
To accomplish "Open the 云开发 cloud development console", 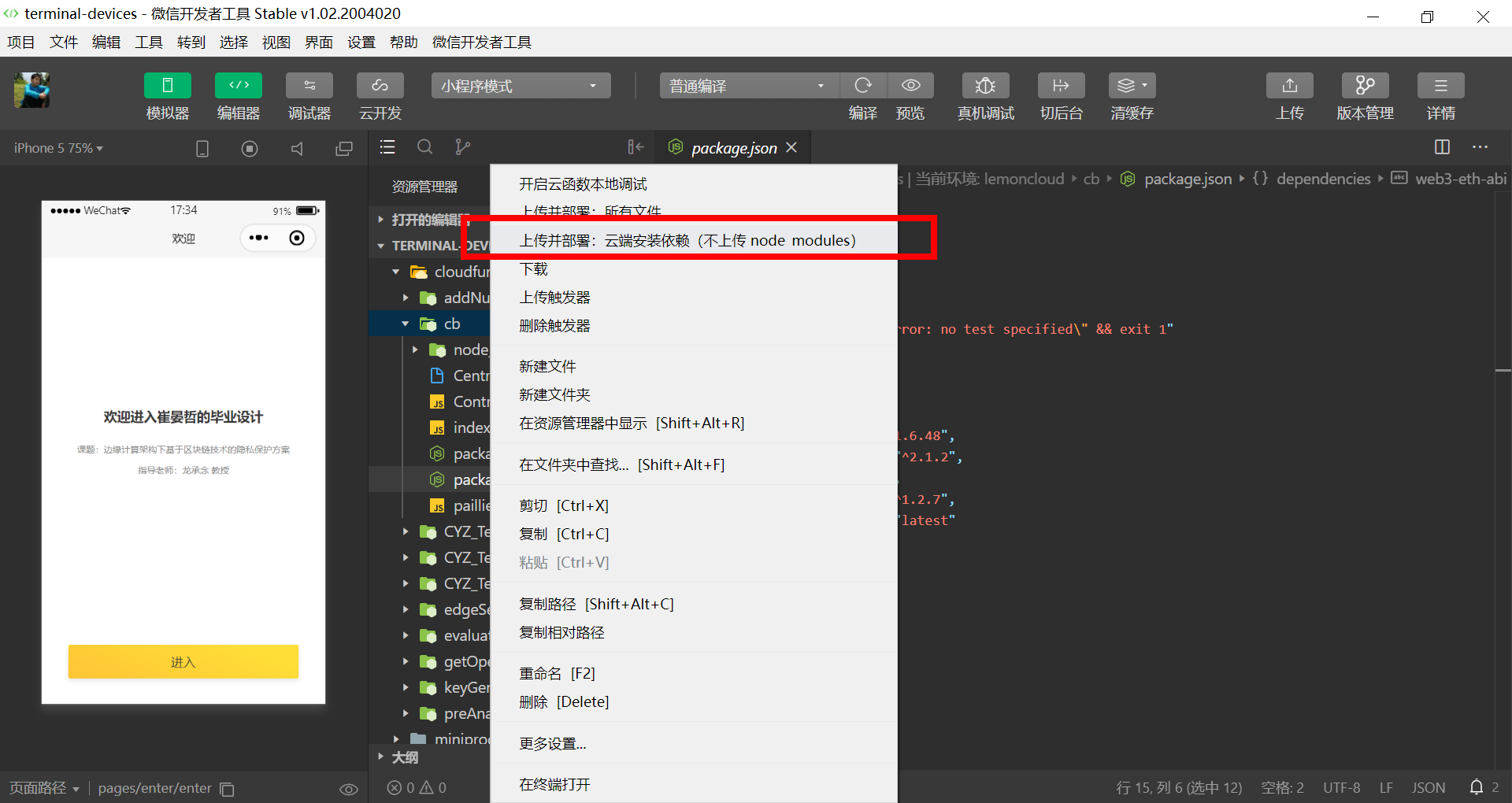I will pyautogui.click(x=380, y=86).
